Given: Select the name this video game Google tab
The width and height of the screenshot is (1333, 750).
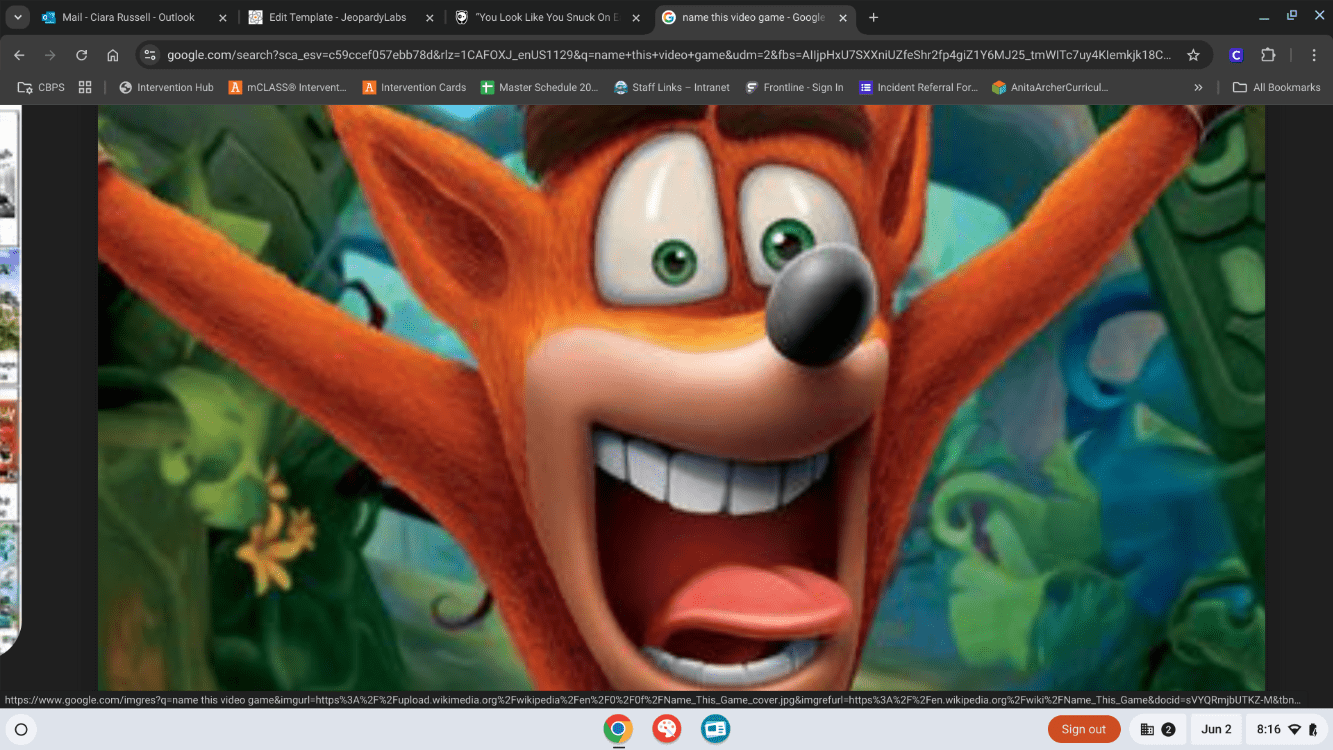Looking at the screenshot, I should click(753, 17).
